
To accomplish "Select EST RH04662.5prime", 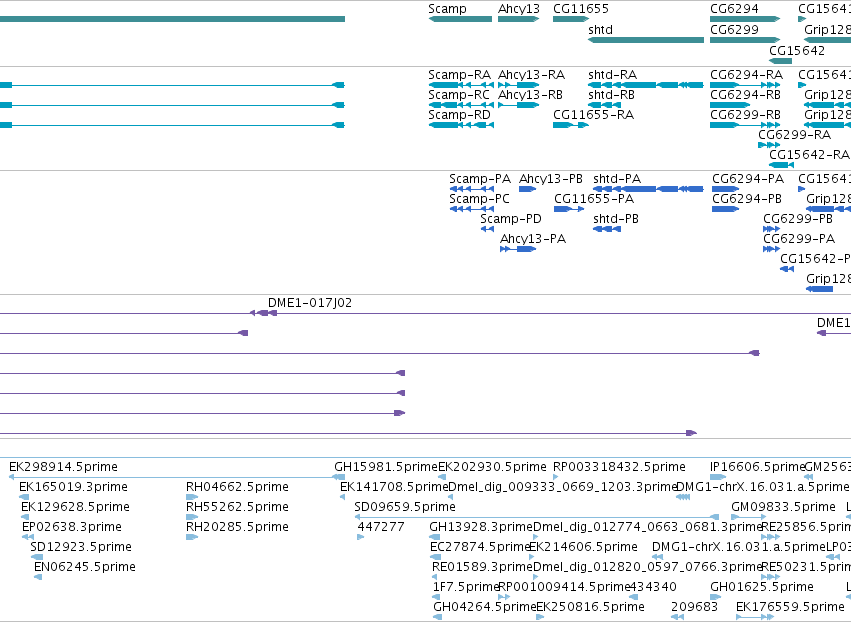I will coord(192,497).
